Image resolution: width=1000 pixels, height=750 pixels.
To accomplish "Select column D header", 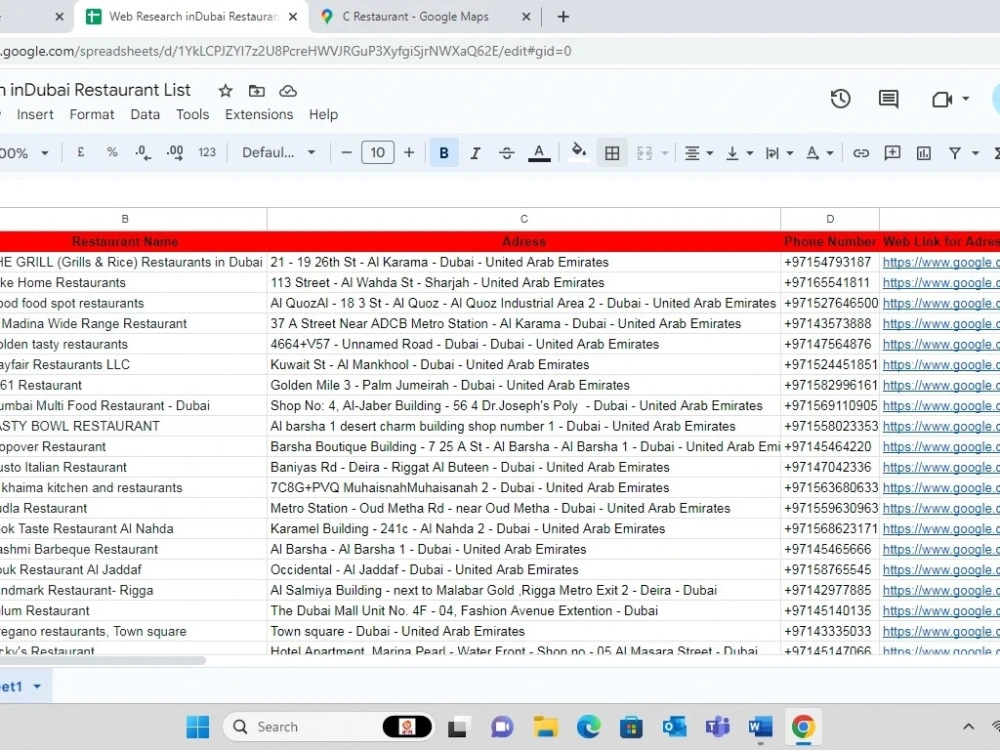I will pyautogui.click(x=830, y=219).
